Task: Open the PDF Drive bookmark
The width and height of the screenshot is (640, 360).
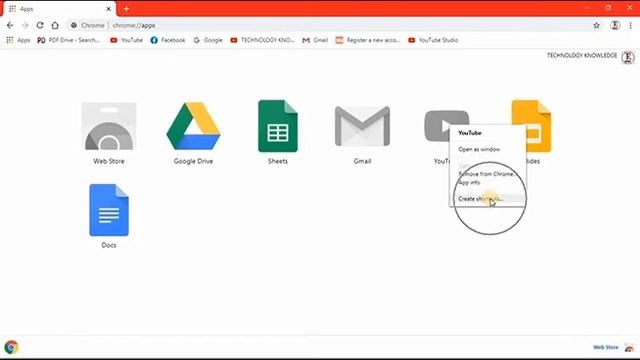Action: click(68, 40)
